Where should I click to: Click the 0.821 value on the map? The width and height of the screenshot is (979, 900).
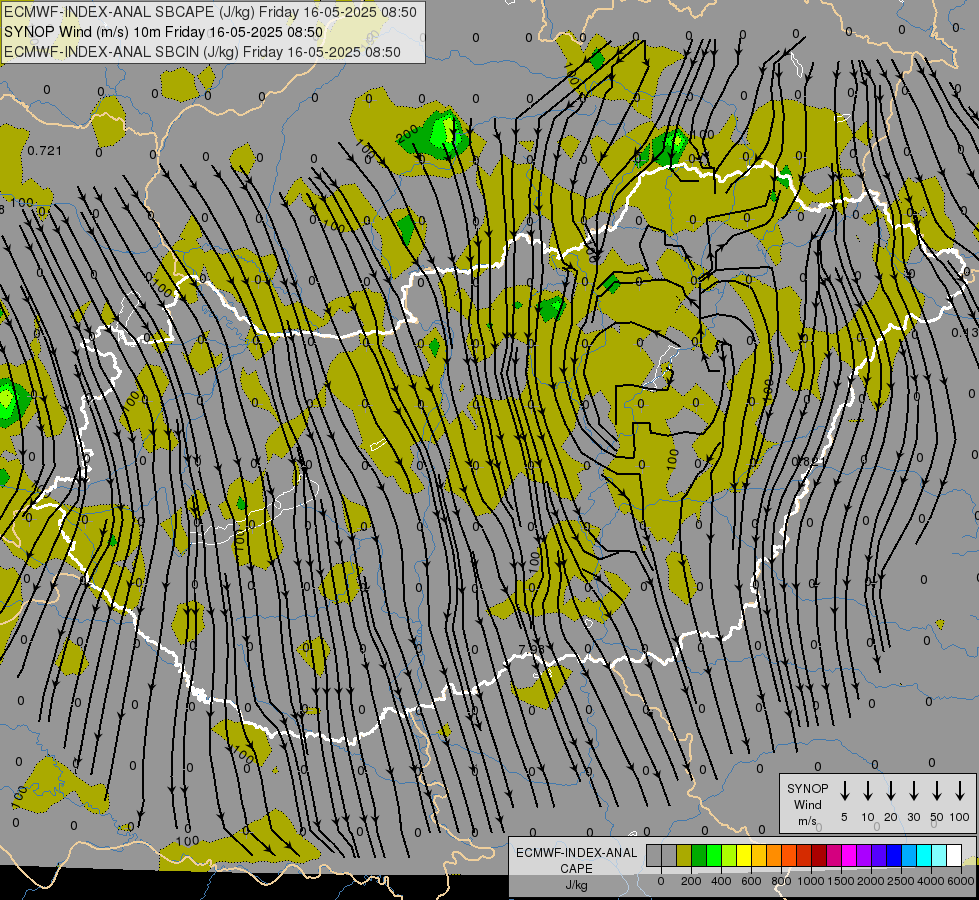[809, 462]
